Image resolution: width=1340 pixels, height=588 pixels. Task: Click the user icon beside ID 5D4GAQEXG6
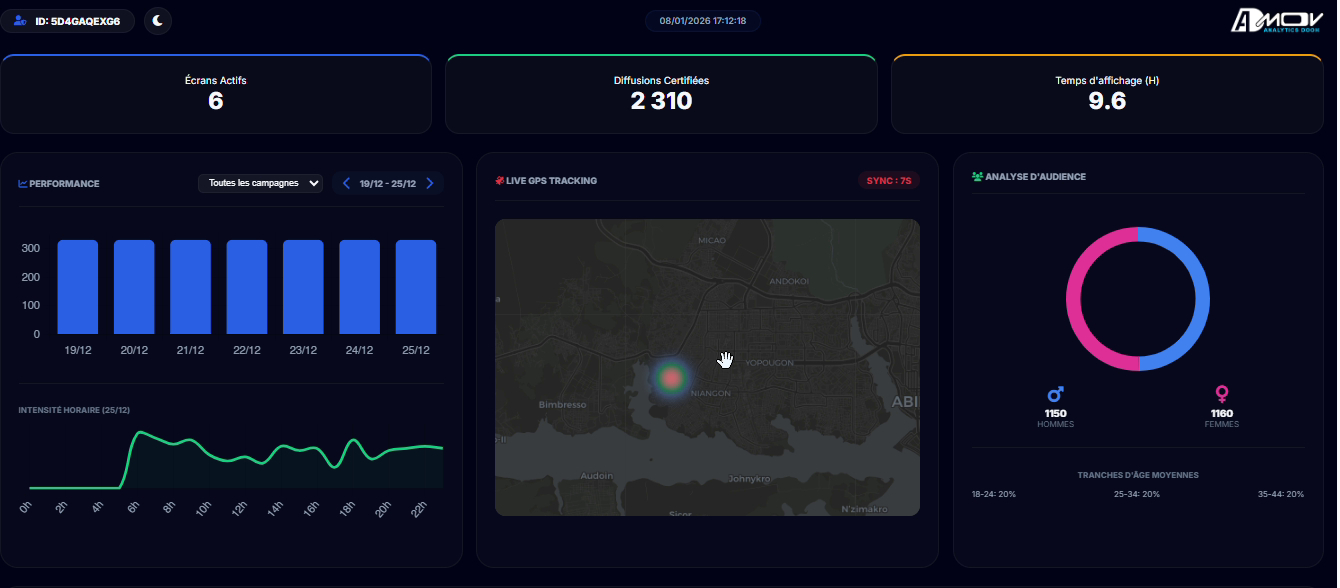[21, 20]
